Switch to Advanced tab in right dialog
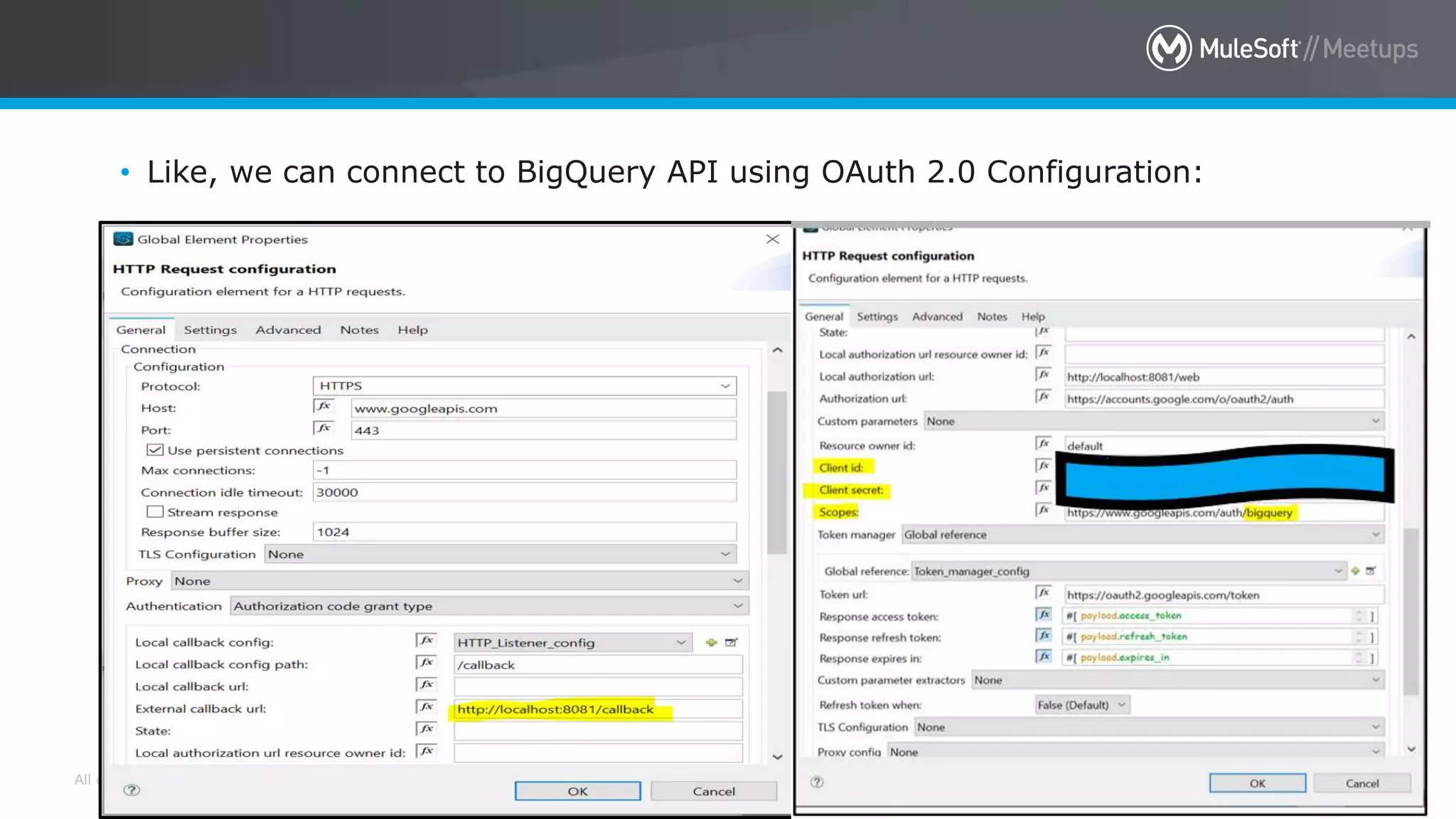Image resolution: width=1456 pixels, height=819 pixels. coord(937,316)
